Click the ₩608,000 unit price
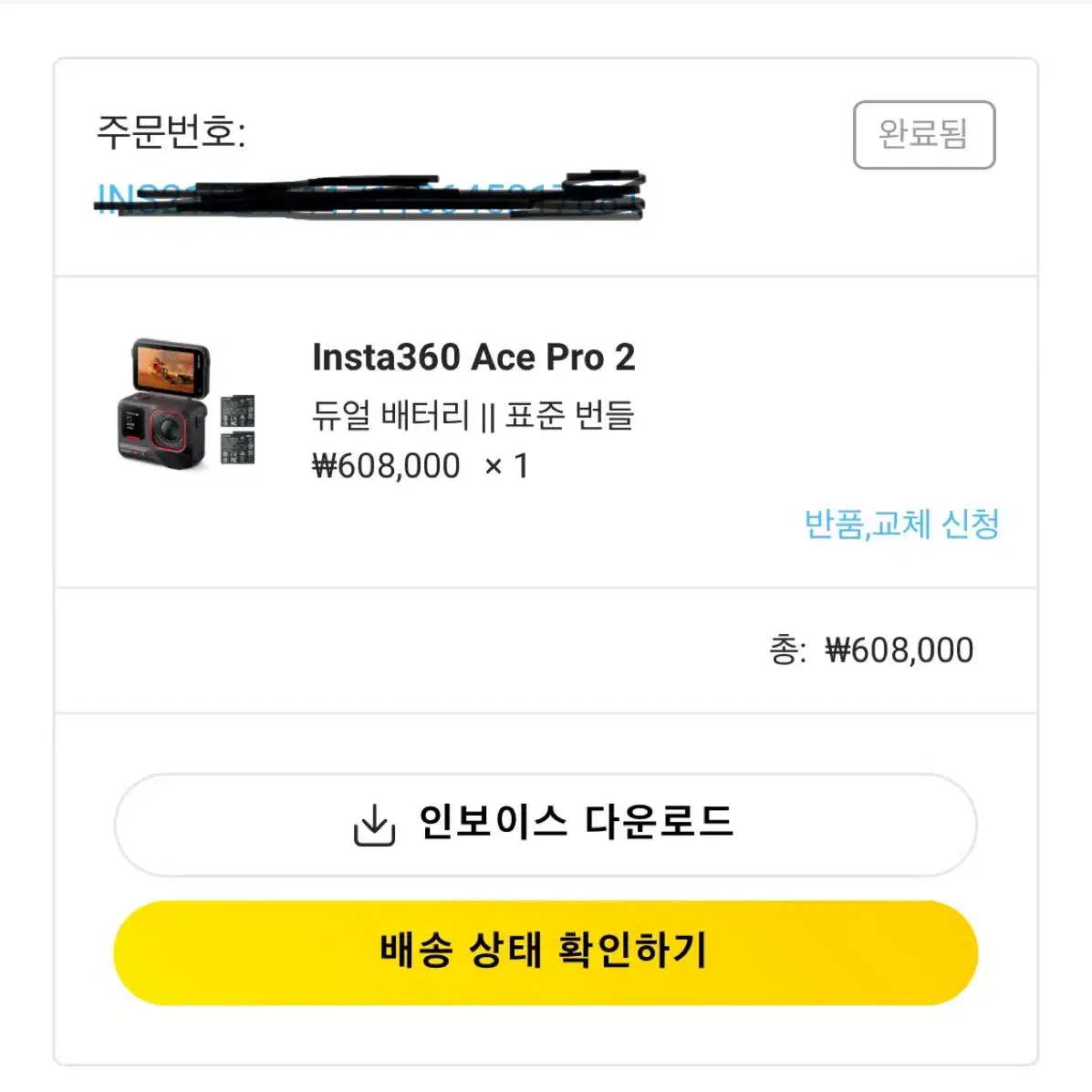Viewport: 1092px width, 1092px height. (386, 466)
